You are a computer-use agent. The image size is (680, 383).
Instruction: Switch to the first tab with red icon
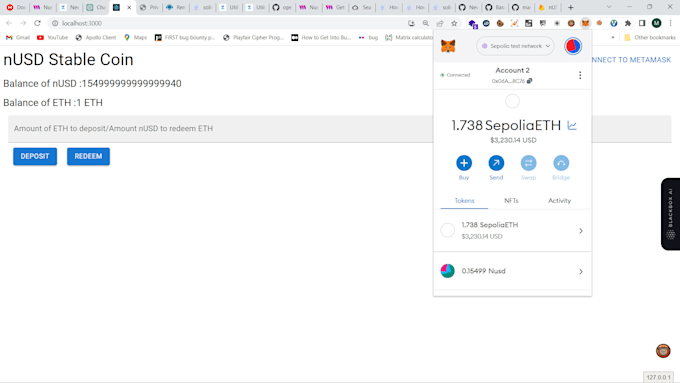tap(15, 7)
